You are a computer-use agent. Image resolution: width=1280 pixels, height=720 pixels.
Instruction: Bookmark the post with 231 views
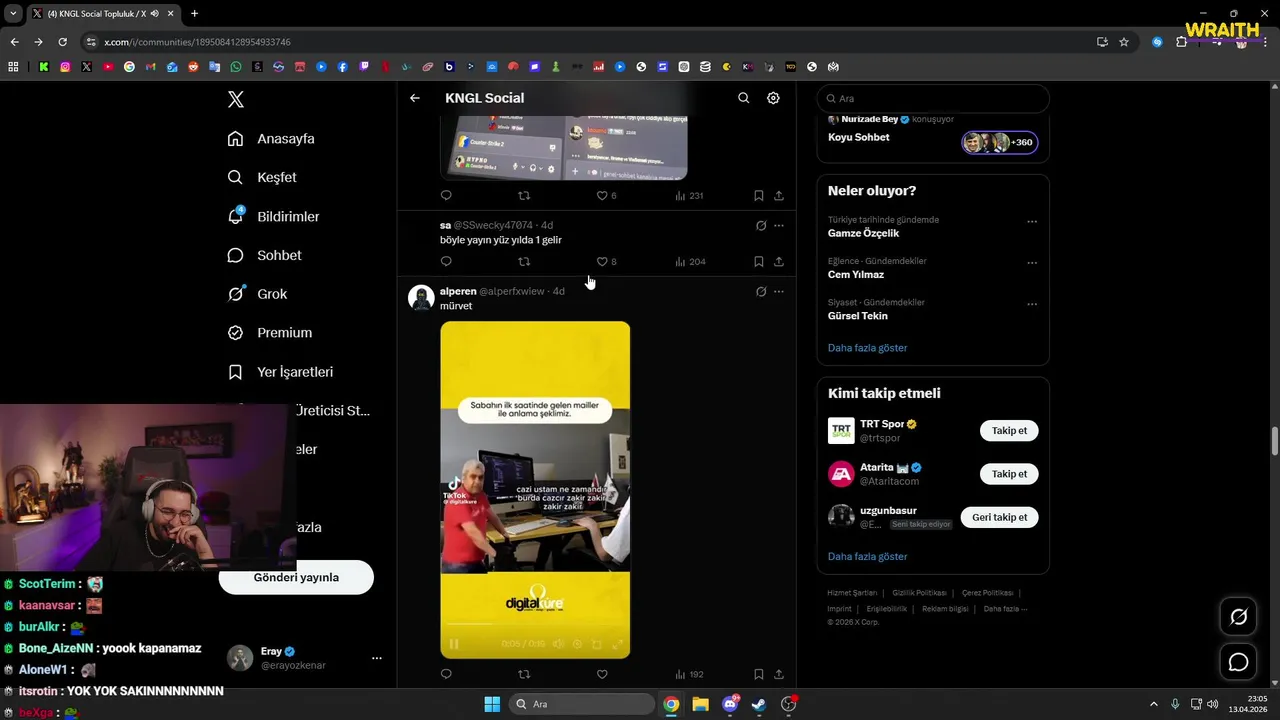click(x=758, y=196)
